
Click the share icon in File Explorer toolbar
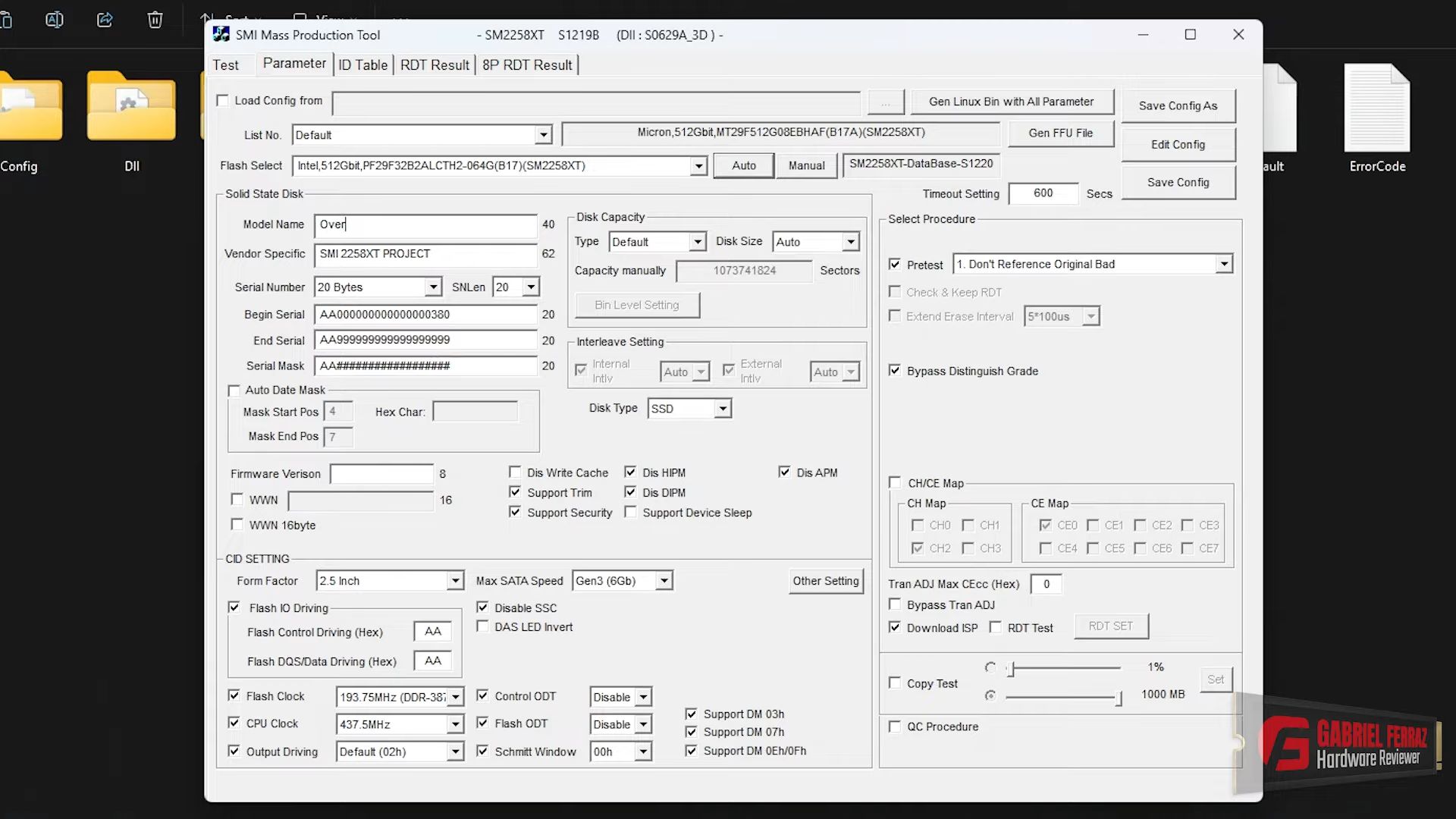point(105,20)
